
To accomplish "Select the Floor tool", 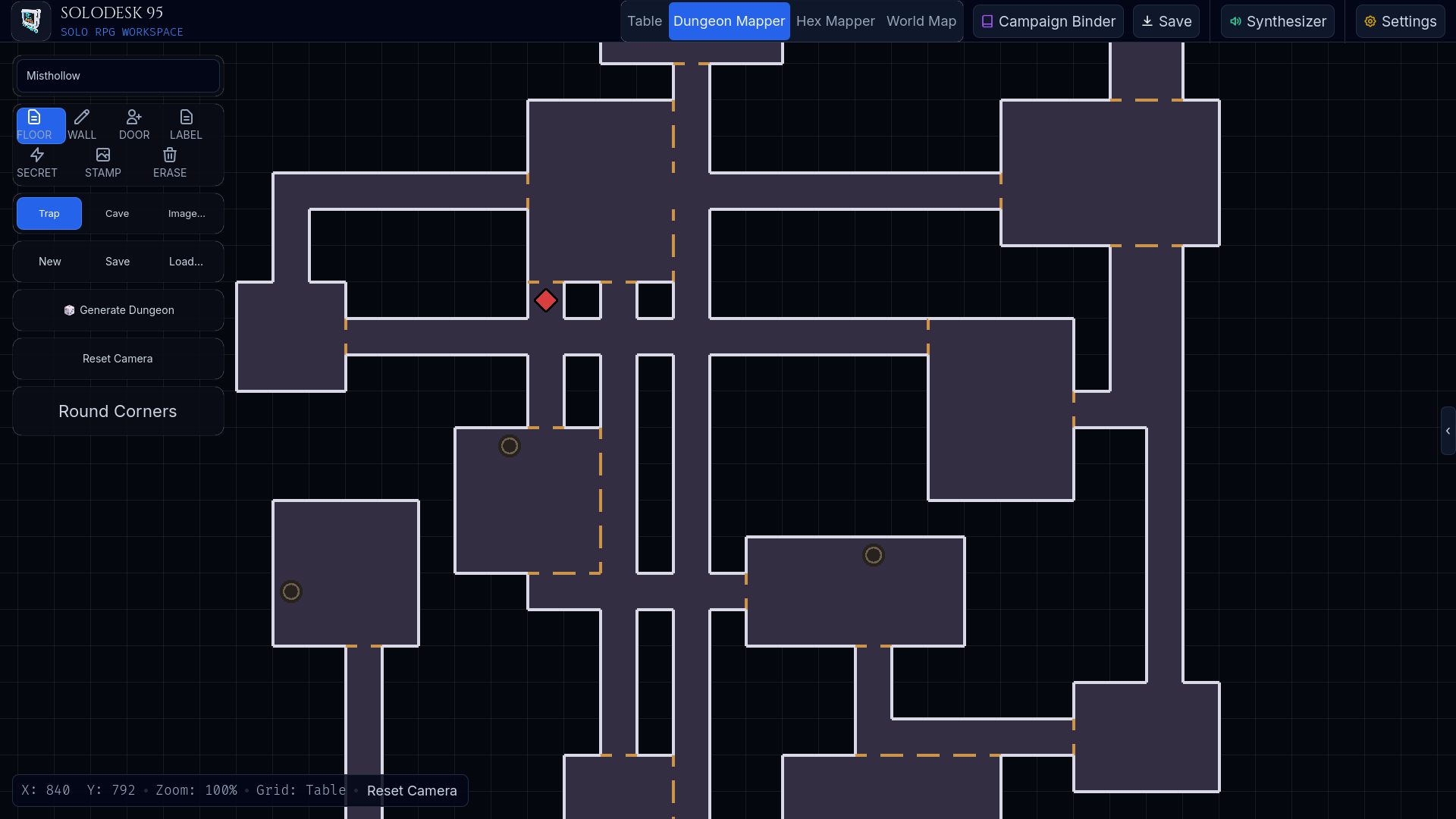I will [x=41, y=125].
